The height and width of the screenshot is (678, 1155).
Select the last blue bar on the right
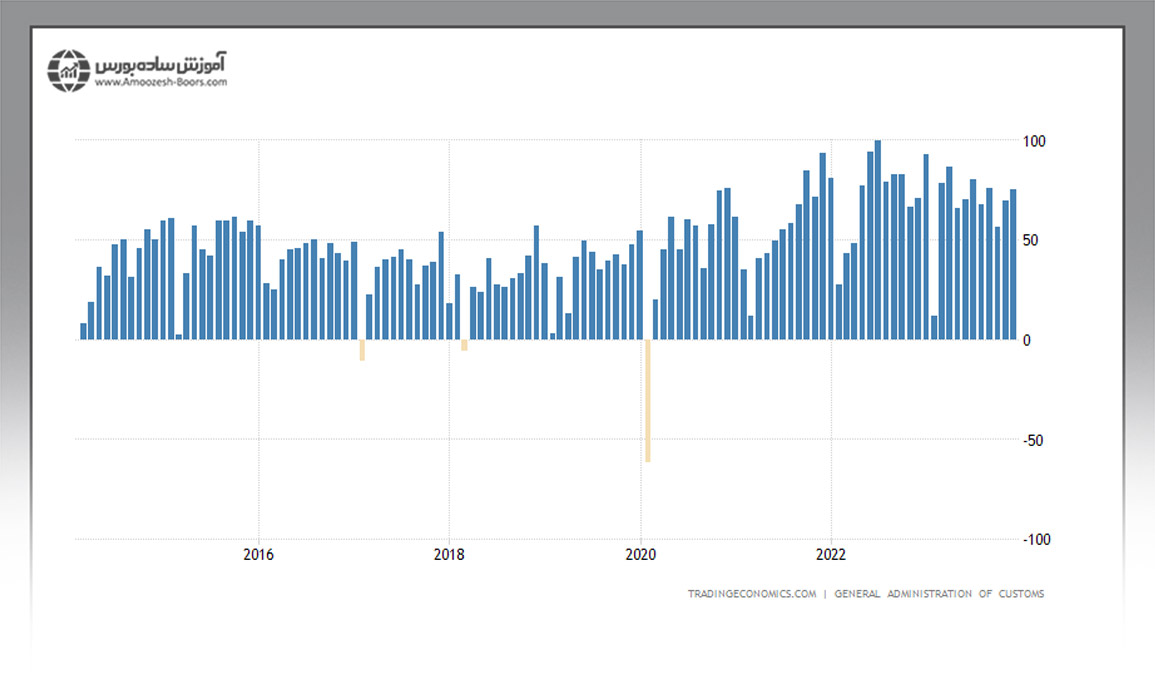[x=1013, y=265]
